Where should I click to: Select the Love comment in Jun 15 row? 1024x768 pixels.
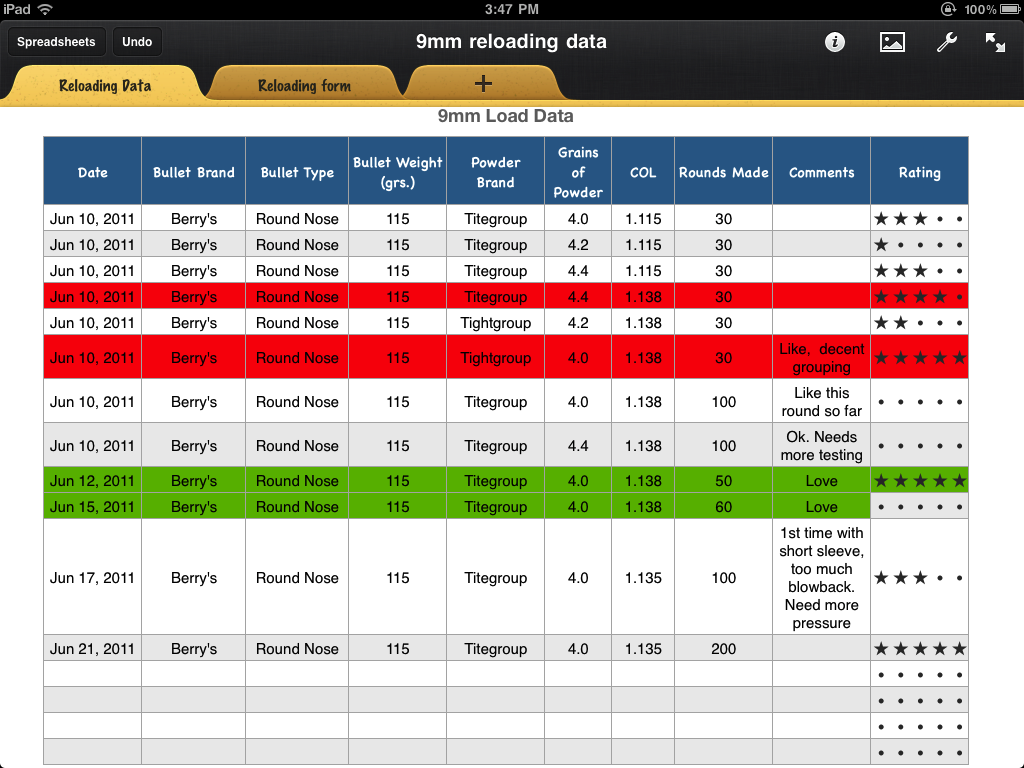822,507
